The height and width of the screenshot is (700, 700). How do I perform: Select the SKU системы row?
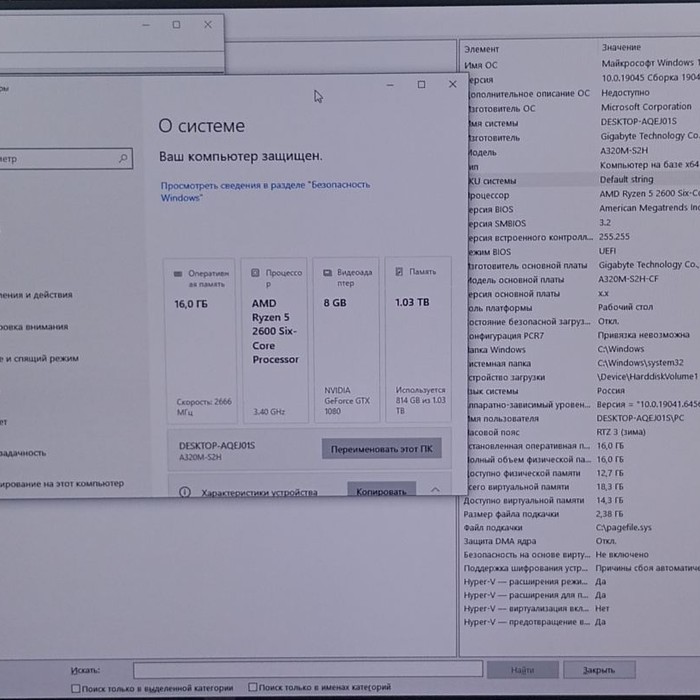[583, 179]
